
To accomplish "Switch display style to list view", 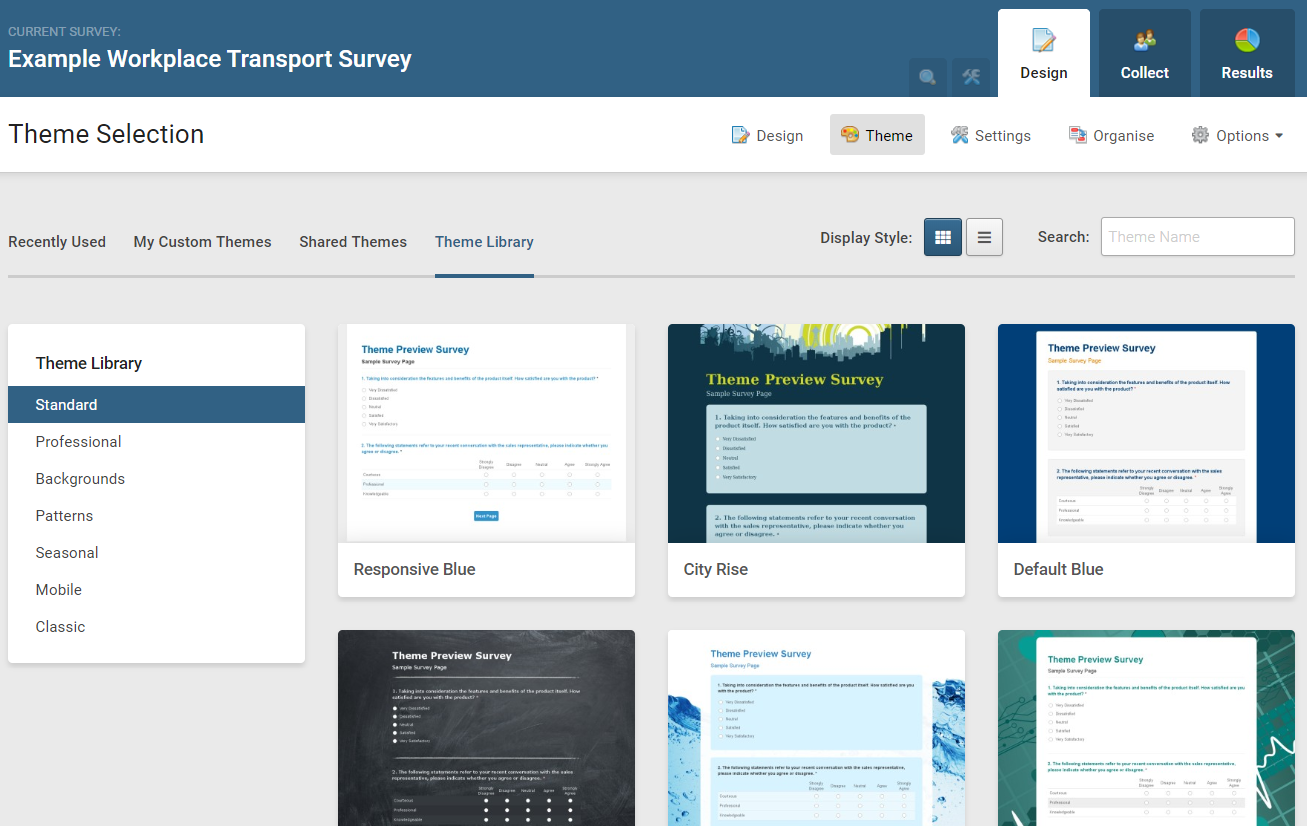I will pyautogui.click(x=984, y=237).
